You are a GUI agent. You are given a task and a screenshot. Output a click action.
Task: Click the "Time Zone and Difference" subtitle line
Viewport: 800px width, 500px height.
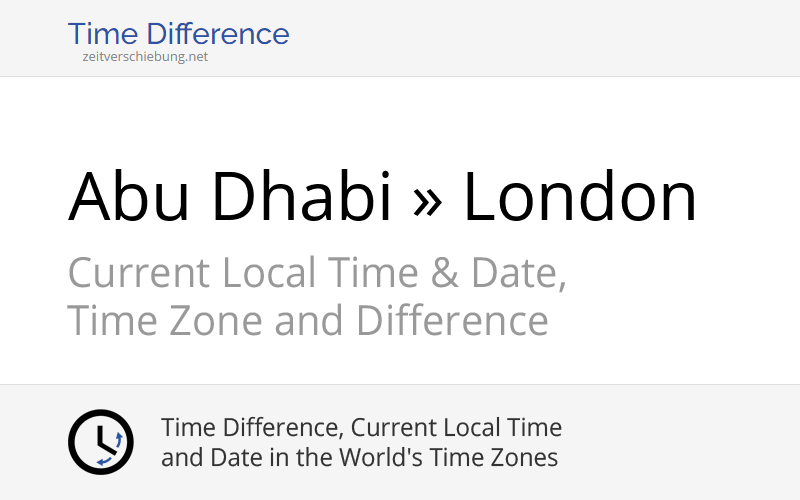pyautogui.click(x=308, y=321)
